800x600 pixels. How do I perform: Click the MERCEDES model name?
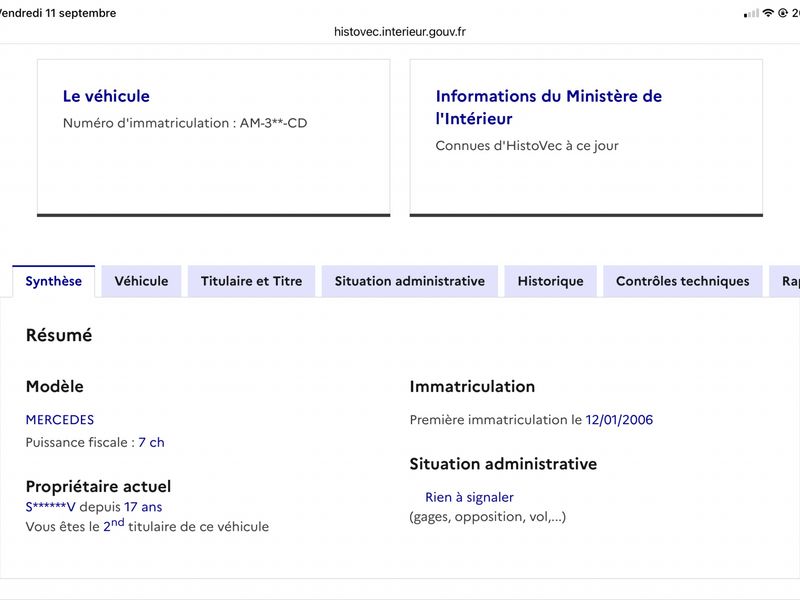[60, 420]
